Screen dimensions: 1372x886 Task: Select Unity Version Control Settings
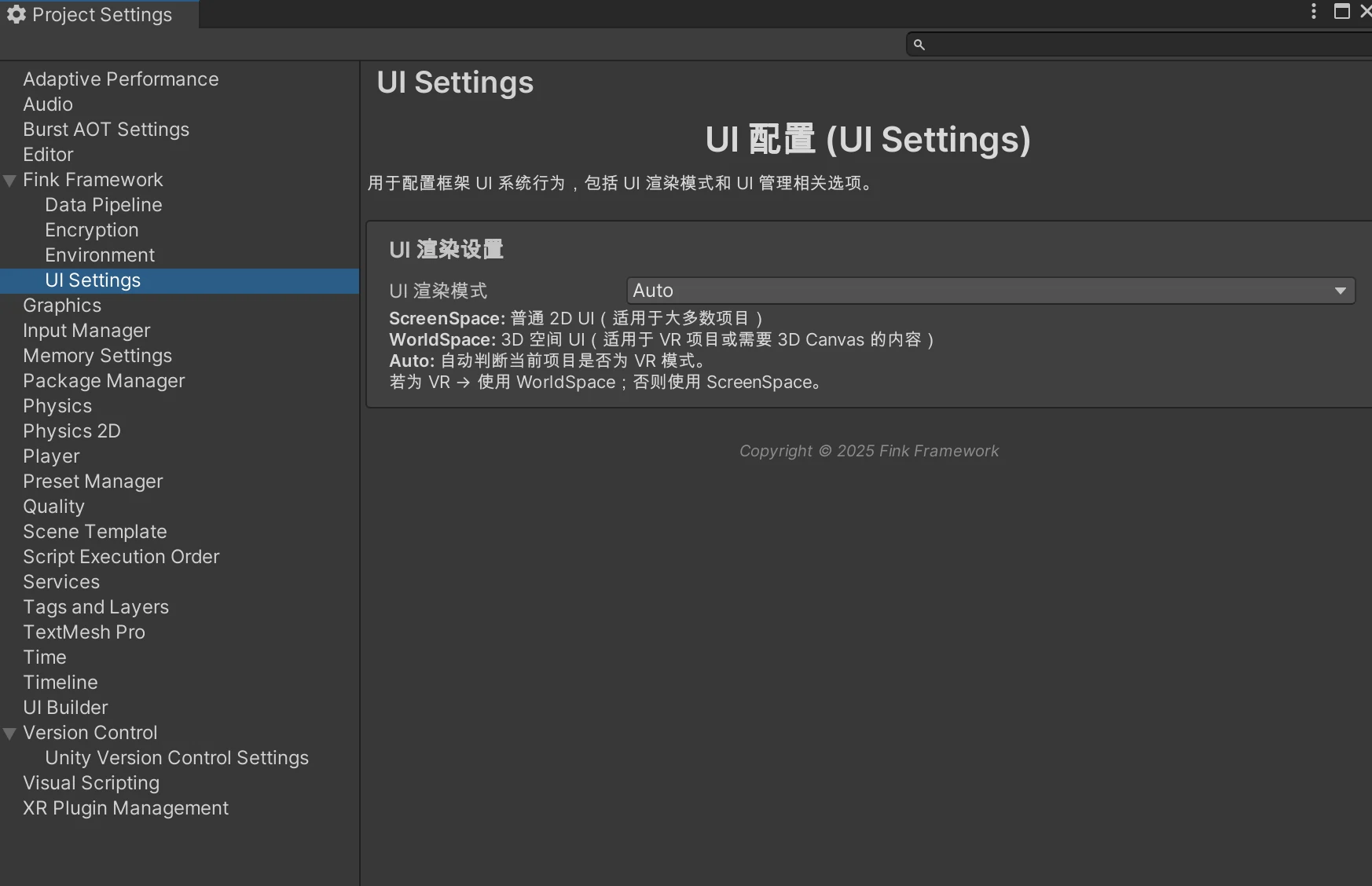177,758
